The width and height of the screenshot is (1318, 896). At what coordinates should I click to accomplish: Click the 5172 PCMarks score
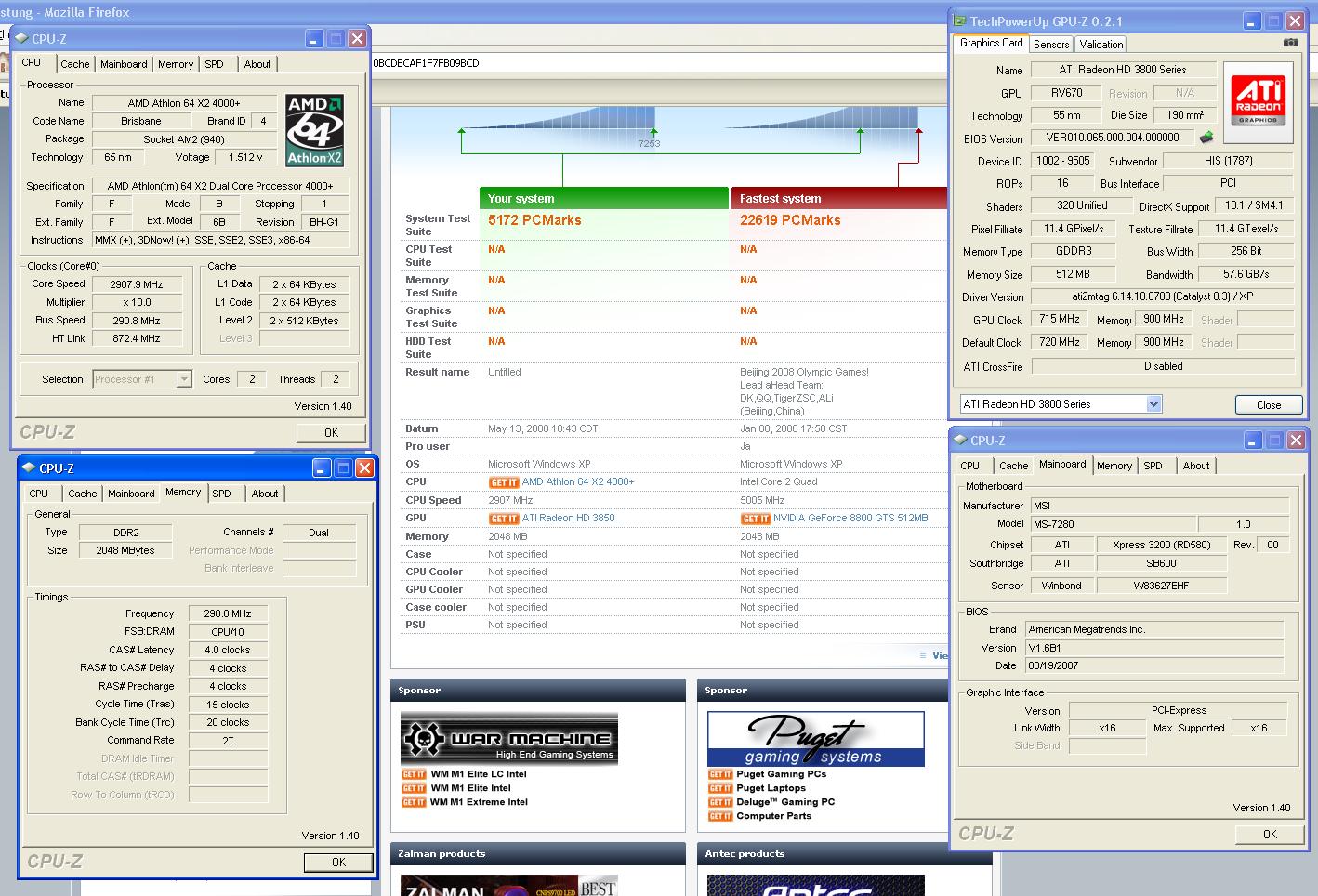[x=534, y=220]
